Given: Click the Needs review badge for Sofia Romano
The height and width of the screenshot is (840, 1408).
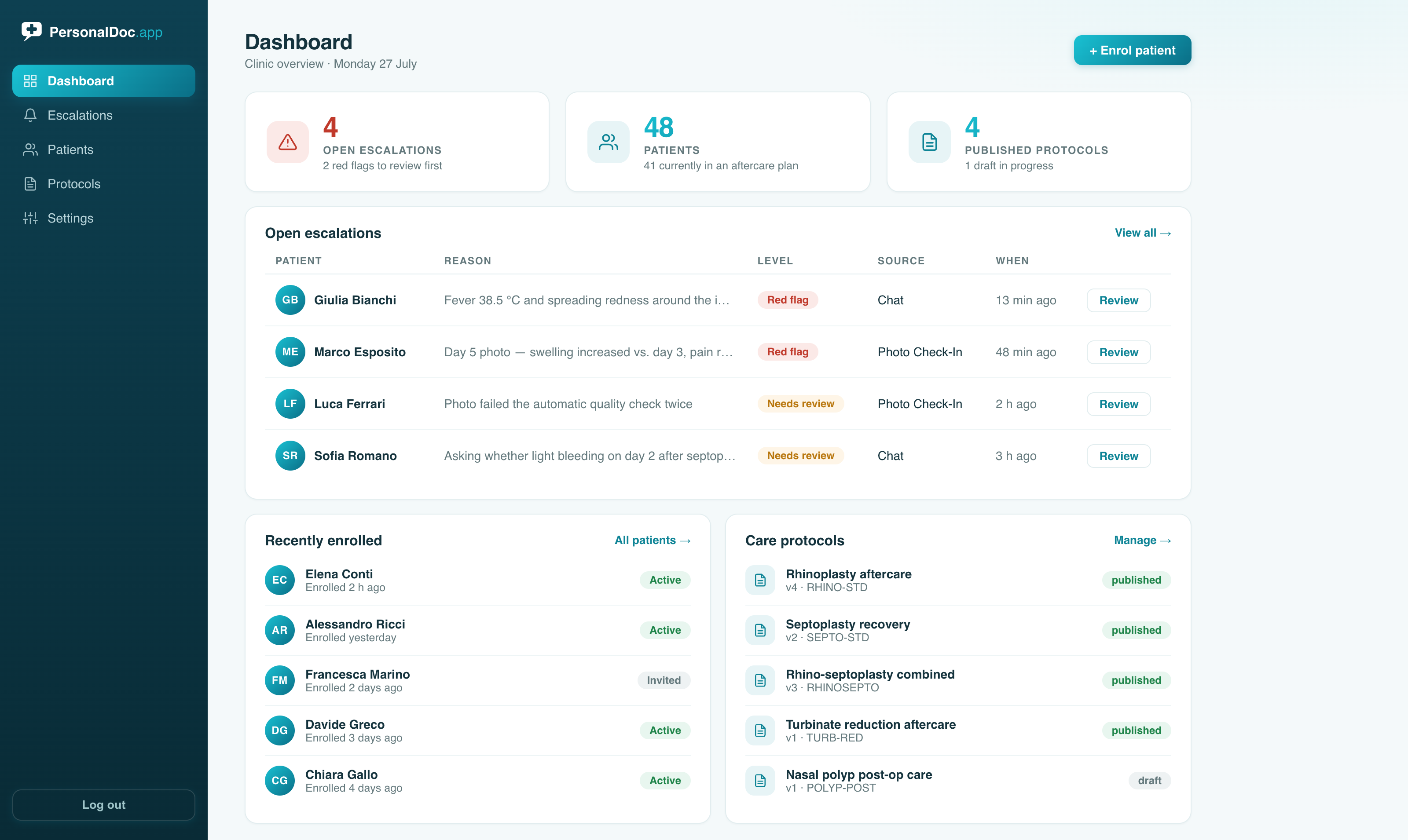Looking at the screenshot, I should (800, 456).
